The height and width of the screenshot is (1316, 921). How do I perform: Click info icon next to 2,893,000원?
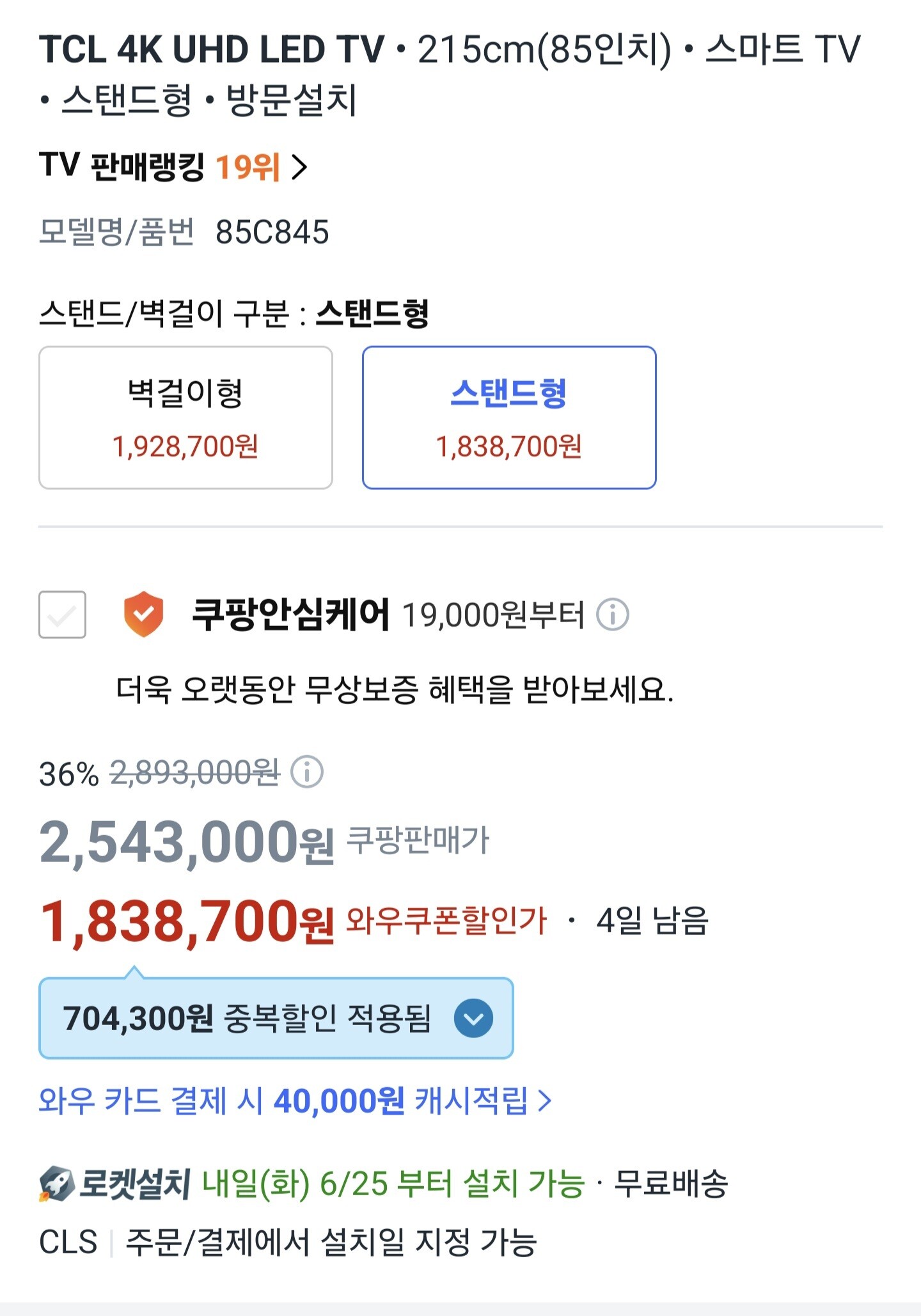pos(307,772)
